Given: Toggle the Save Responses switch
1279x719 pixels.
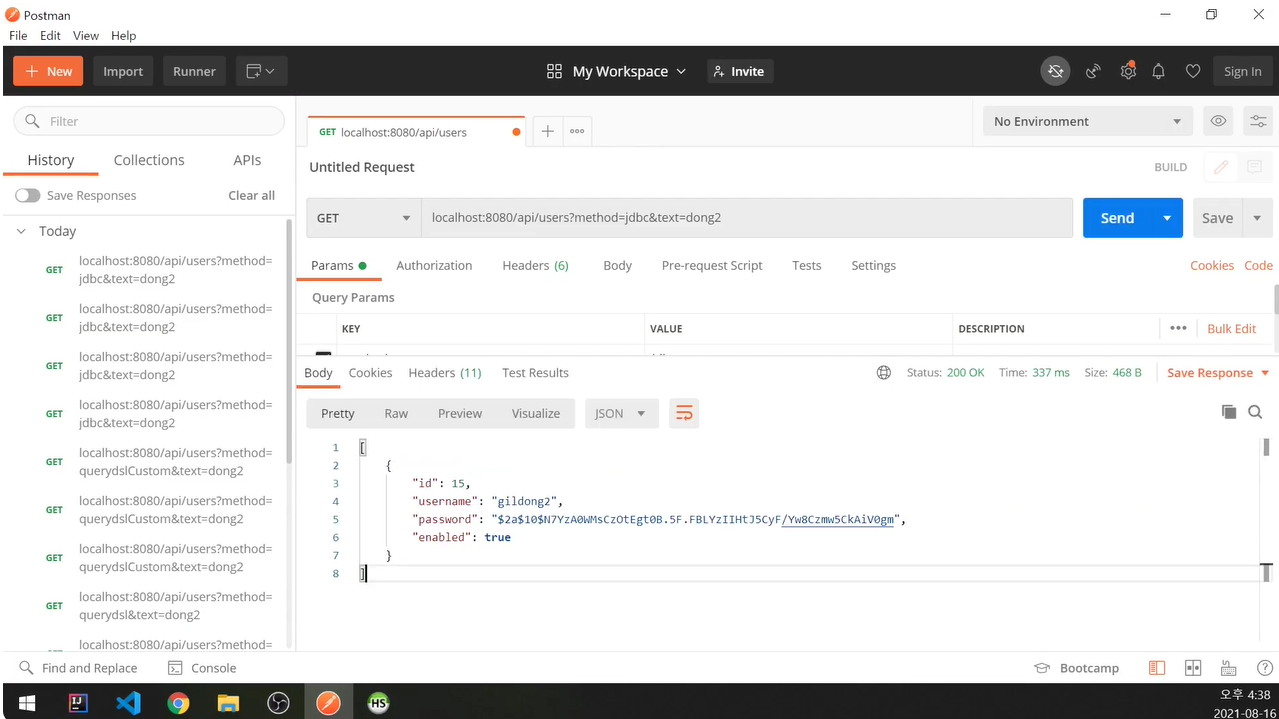Looking at the screenshot, I should [27, 195].
